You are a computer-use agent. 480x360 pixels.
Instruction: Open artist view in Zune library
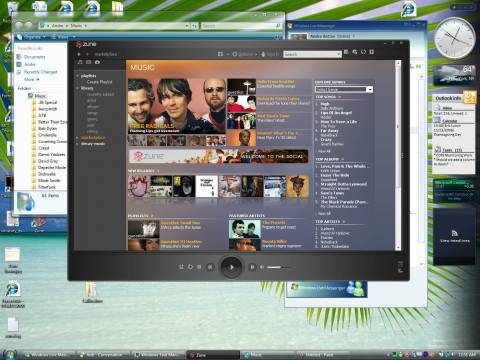[91, 100]
